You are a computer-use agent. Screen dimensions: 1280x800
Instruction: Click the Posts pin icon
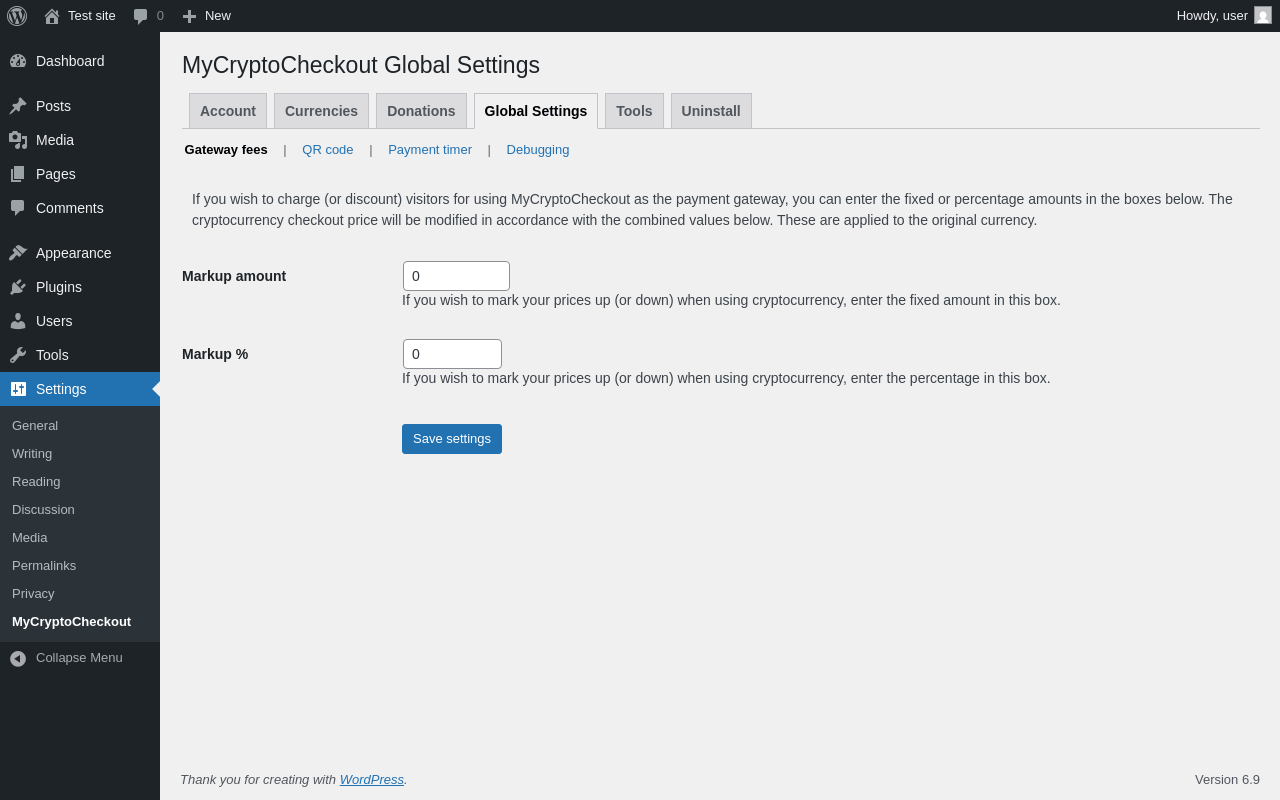(x=18, y=106)
